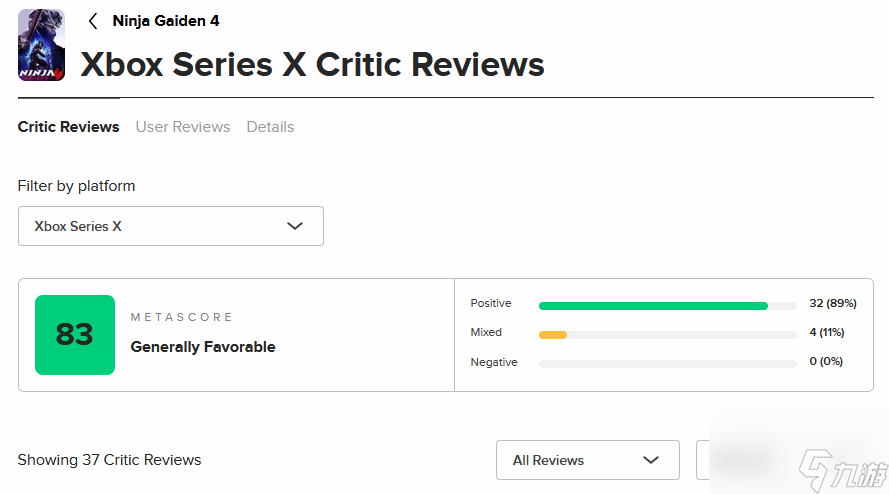889x494 pixels.
Task: Click the grey Negative reviews bar
Action: pos(667,363)
